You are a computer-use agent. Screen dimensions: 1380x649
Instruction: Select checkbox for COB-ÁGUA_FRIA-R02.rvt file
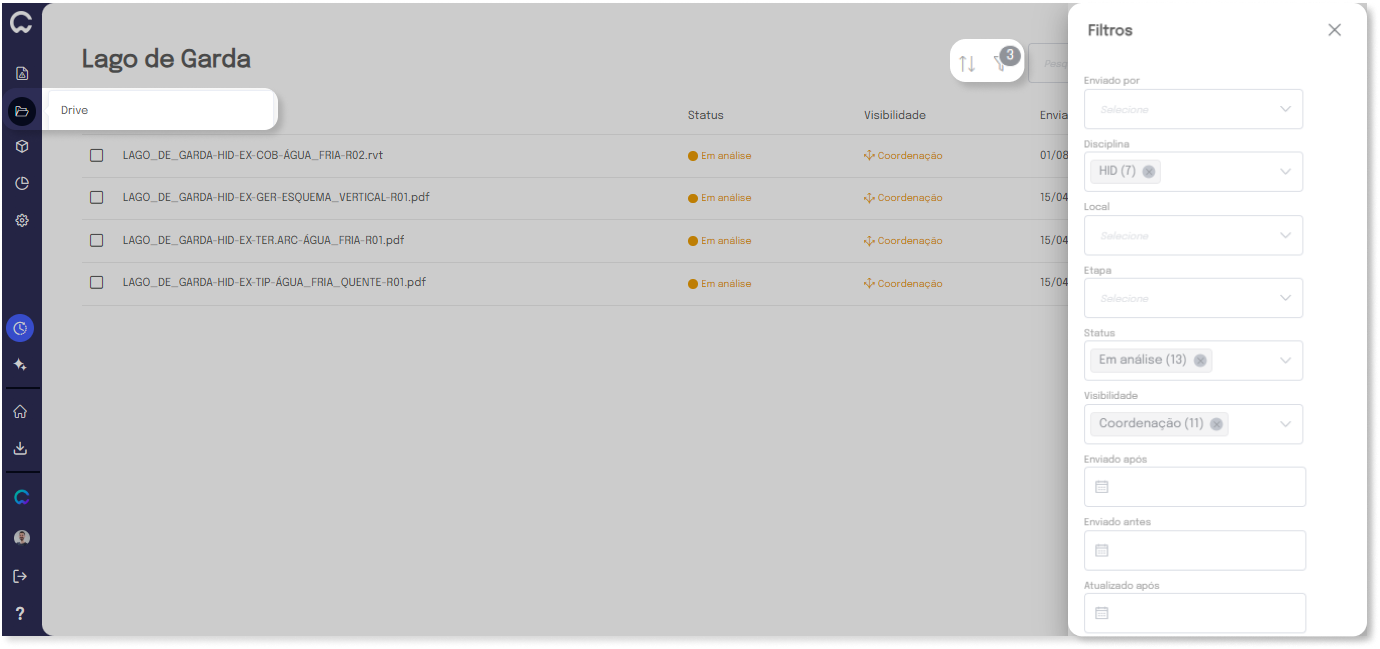click(97, 155)
